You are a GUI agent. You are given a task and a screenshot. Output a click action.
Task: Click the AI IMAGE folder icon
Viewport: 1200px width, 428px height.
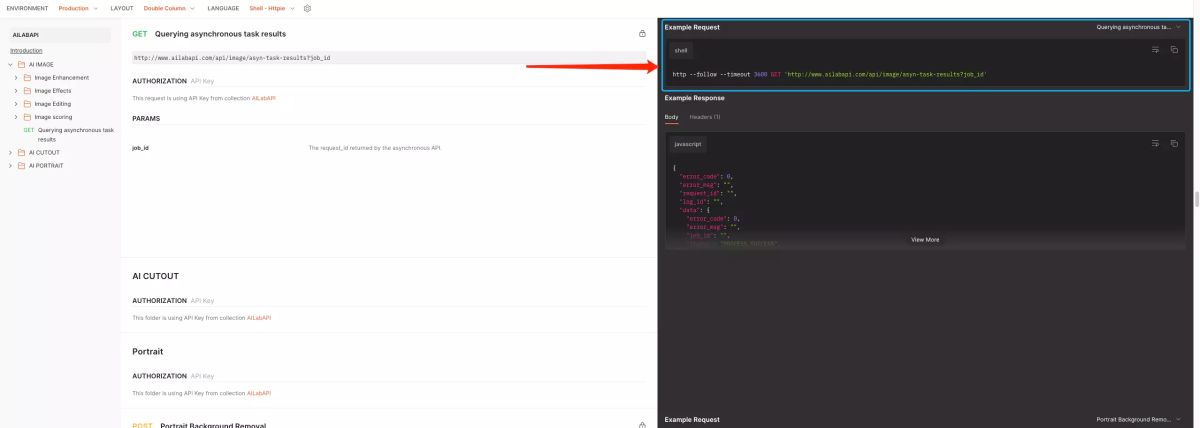click(22, 64)
